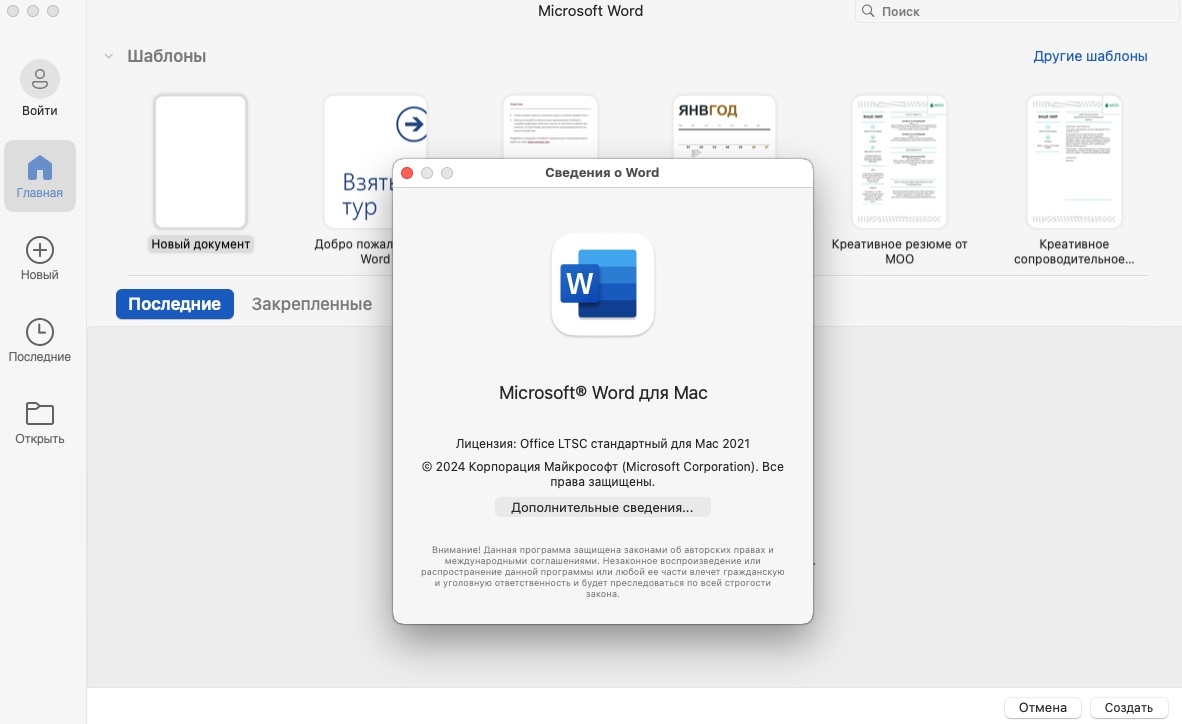The image size is (1182, 724).
Task: Open the Другие шаблоны link
Action: [x=1090, y=56]
